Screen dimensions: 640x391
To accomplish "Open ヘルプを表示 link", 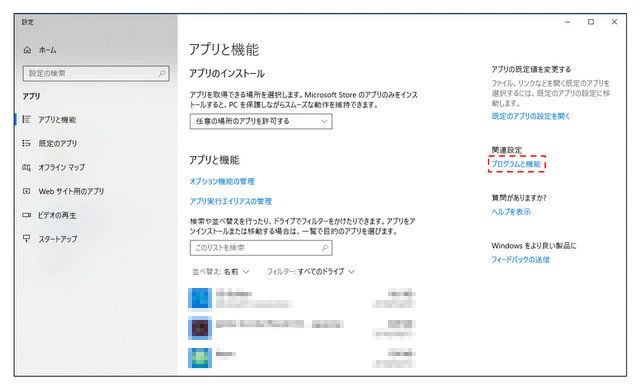I will click(511, 212).
